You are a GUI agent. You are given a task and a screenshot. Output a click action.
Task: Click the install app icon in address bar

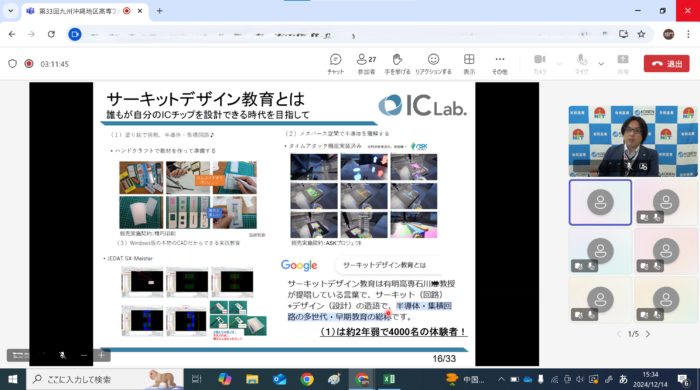(x=623, y=34)
